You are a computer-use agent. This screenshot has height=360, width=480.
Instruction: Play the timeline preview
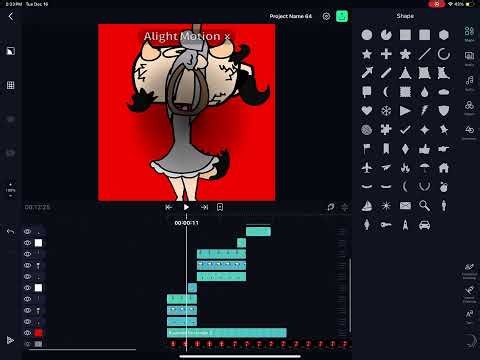(x=186, y=207)
